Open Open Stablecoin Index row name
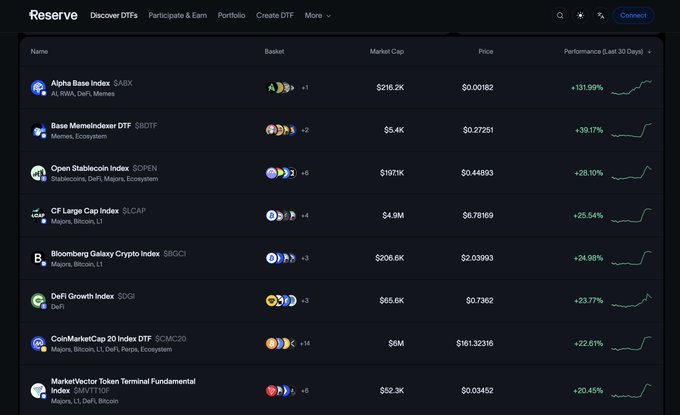The width and height of the screenshot is (680, 415). (90, 168)
